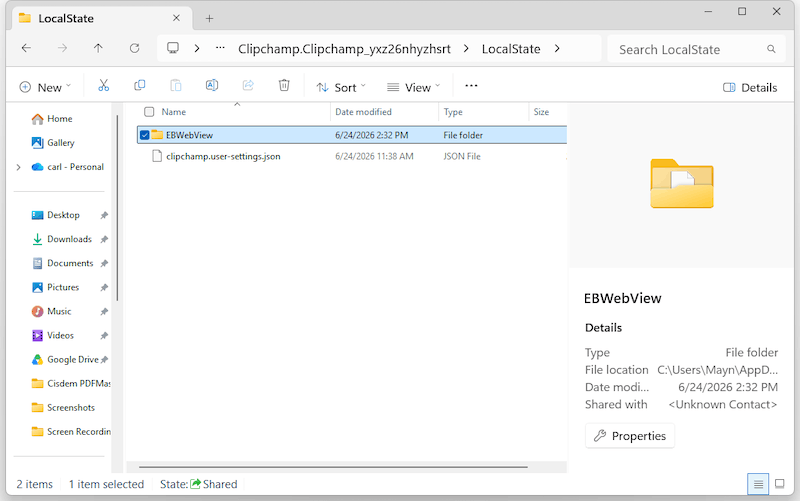The image size is (800, 501).
Task: Expand chevron after LocalState breadcrumb
Action: [x=557, y=48]
